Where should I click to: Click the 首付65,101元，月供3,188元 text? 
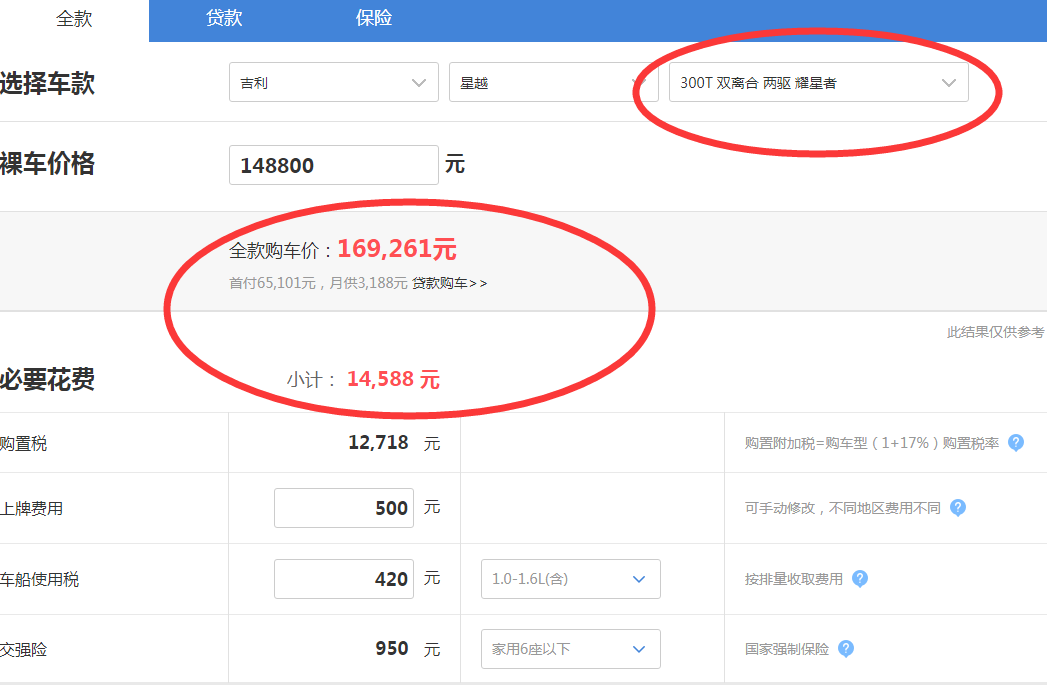(318, 283)
